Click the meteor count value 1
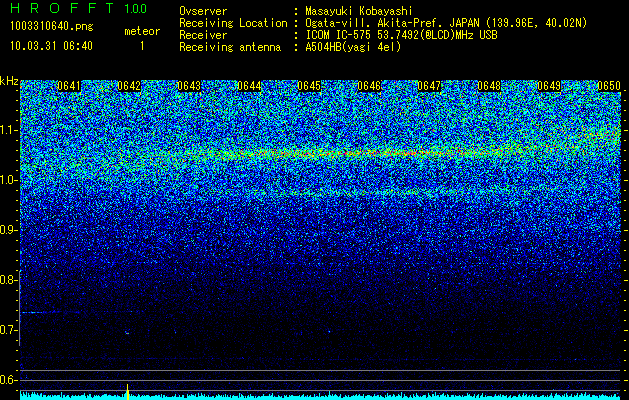Viewport: 629px width, 400px height. (x=142, y=46)
